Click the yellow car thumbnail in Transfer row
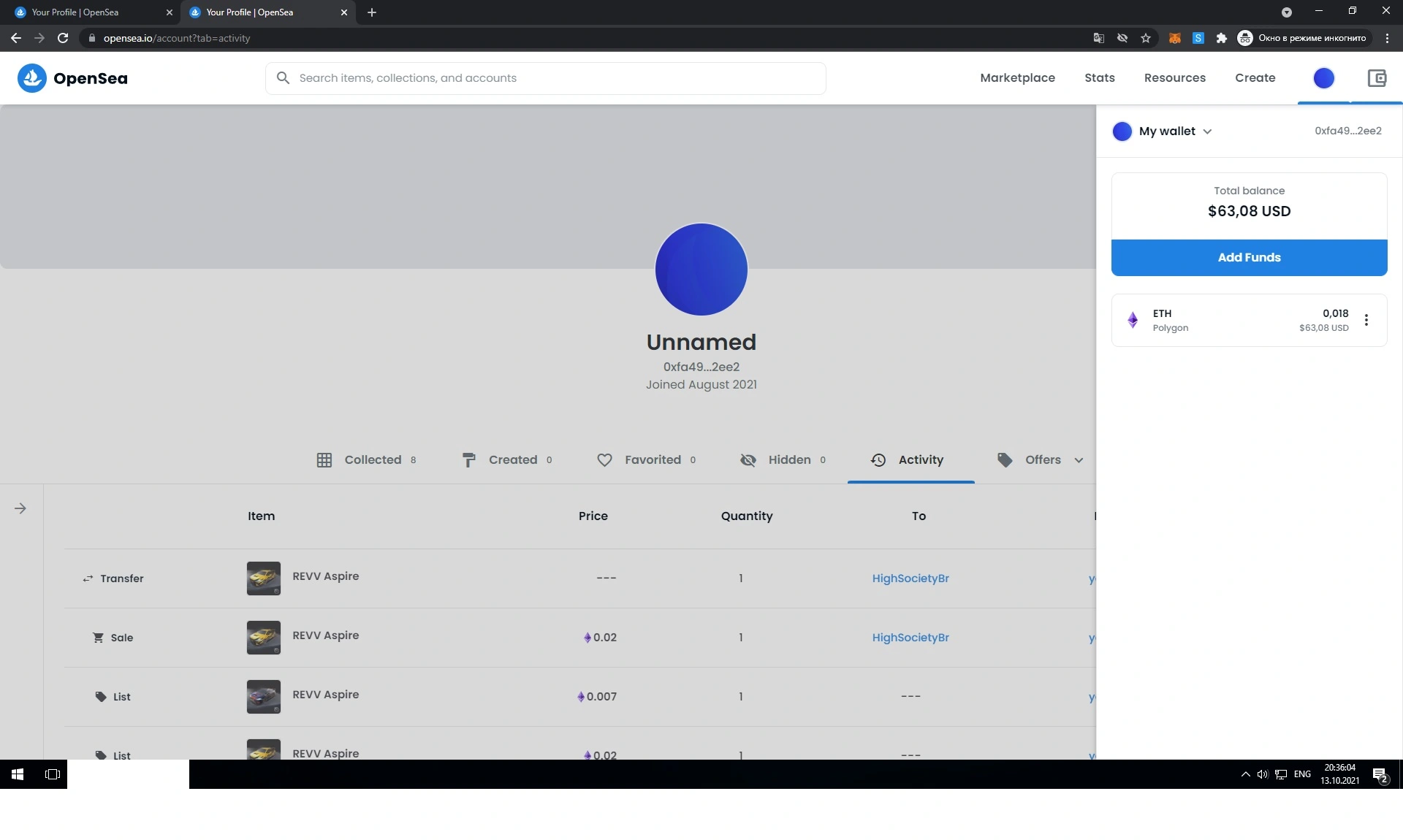 click(x=263, y=579)
